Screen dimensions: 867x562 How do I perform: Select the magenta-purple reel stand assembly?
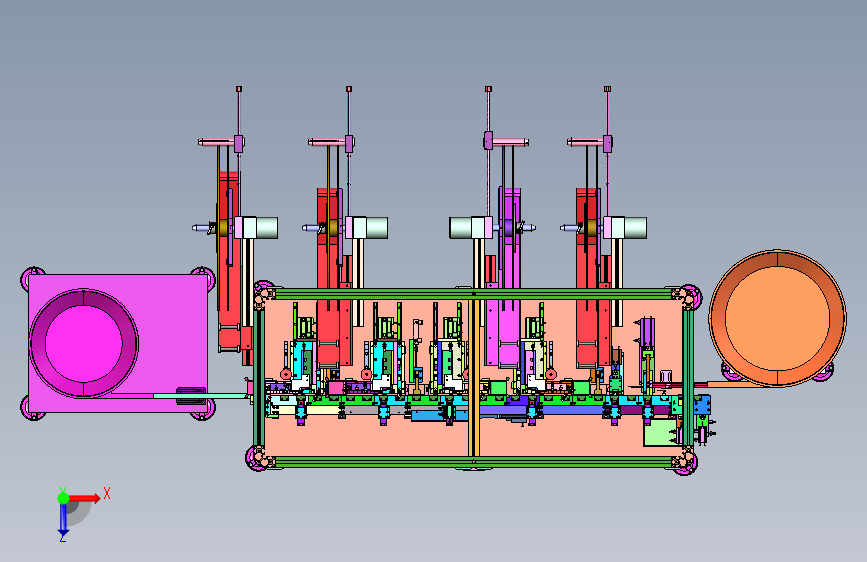click(509, 277)
